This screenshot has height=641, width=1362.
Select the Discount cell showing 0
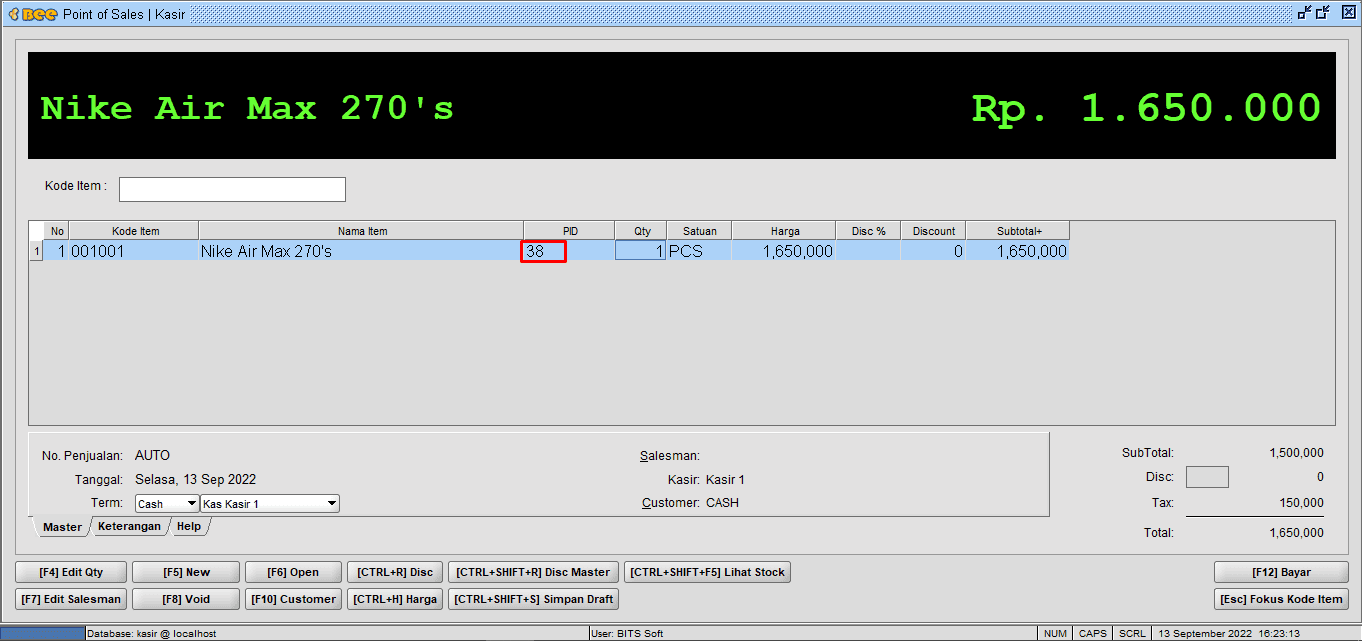(933, 251)
